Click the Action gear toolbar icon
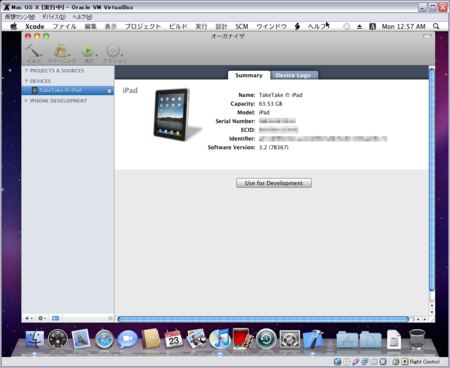Viewport: 450px width, 368px height. tap(113, 51)
